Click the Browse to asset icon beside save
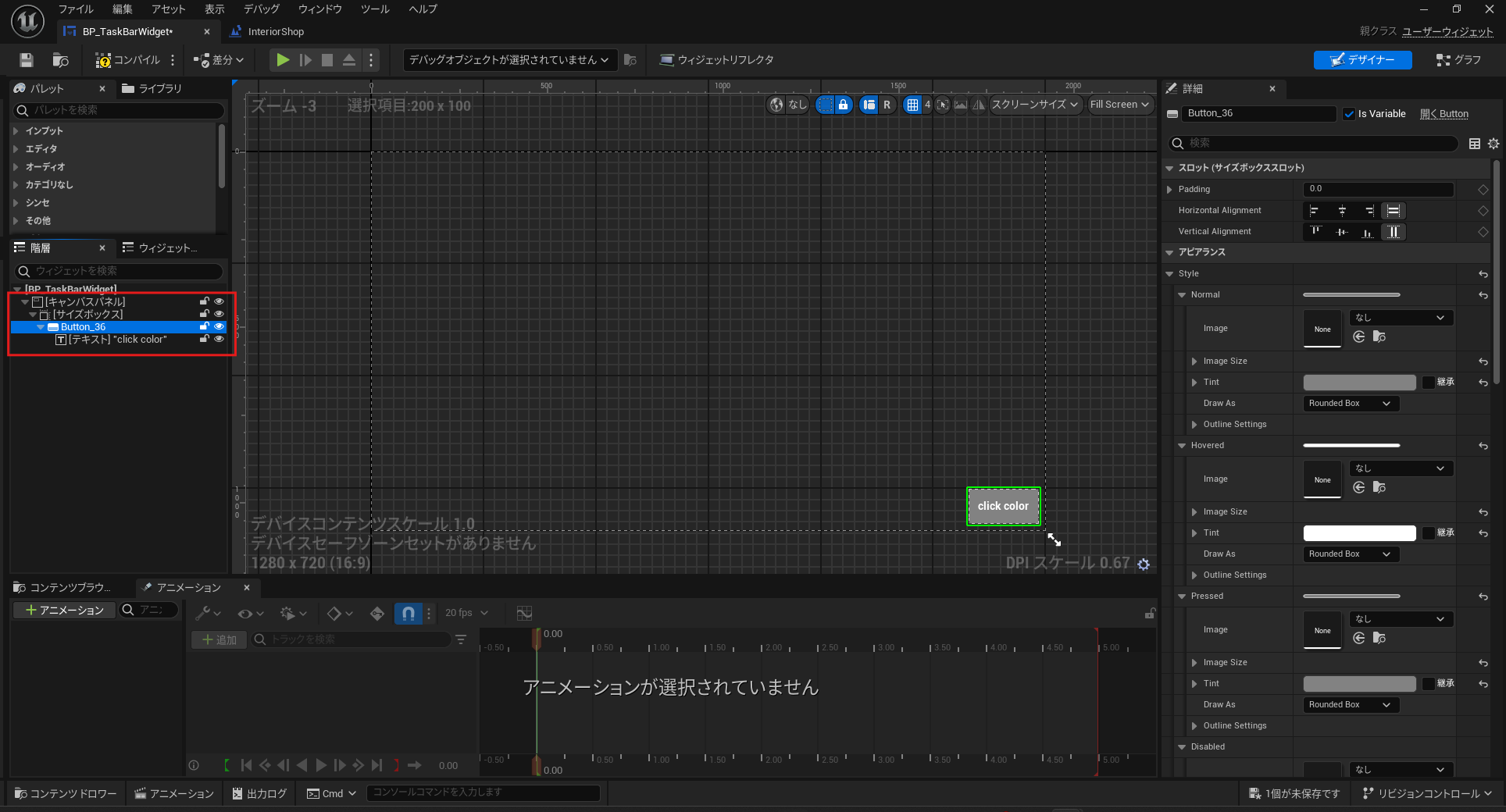This screenshot has height=812, width=1506. click(60, 60)
